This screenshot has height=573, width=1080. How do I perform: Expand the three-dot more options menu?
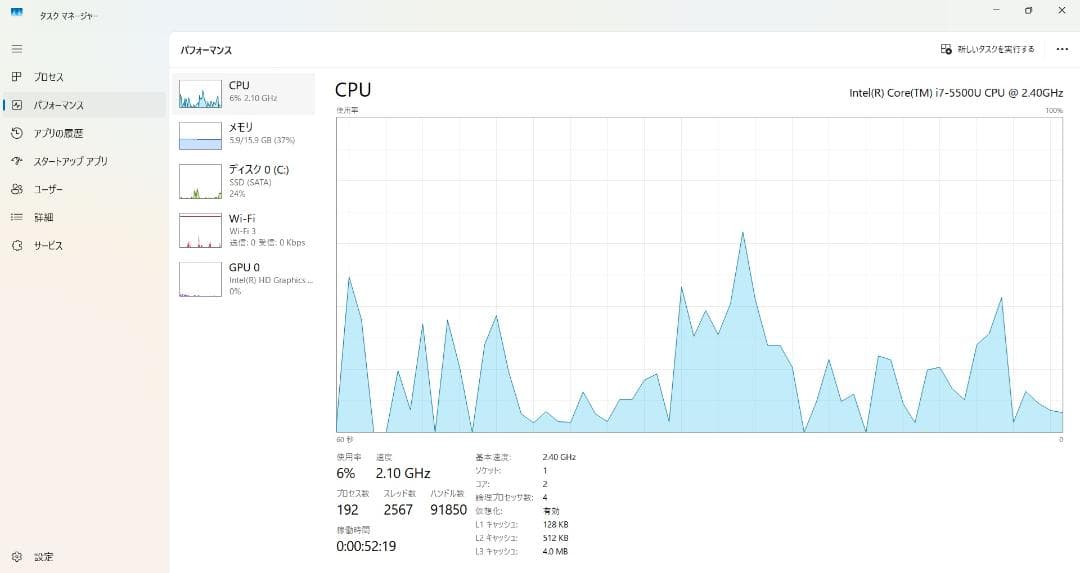(x=1061, y=49)
